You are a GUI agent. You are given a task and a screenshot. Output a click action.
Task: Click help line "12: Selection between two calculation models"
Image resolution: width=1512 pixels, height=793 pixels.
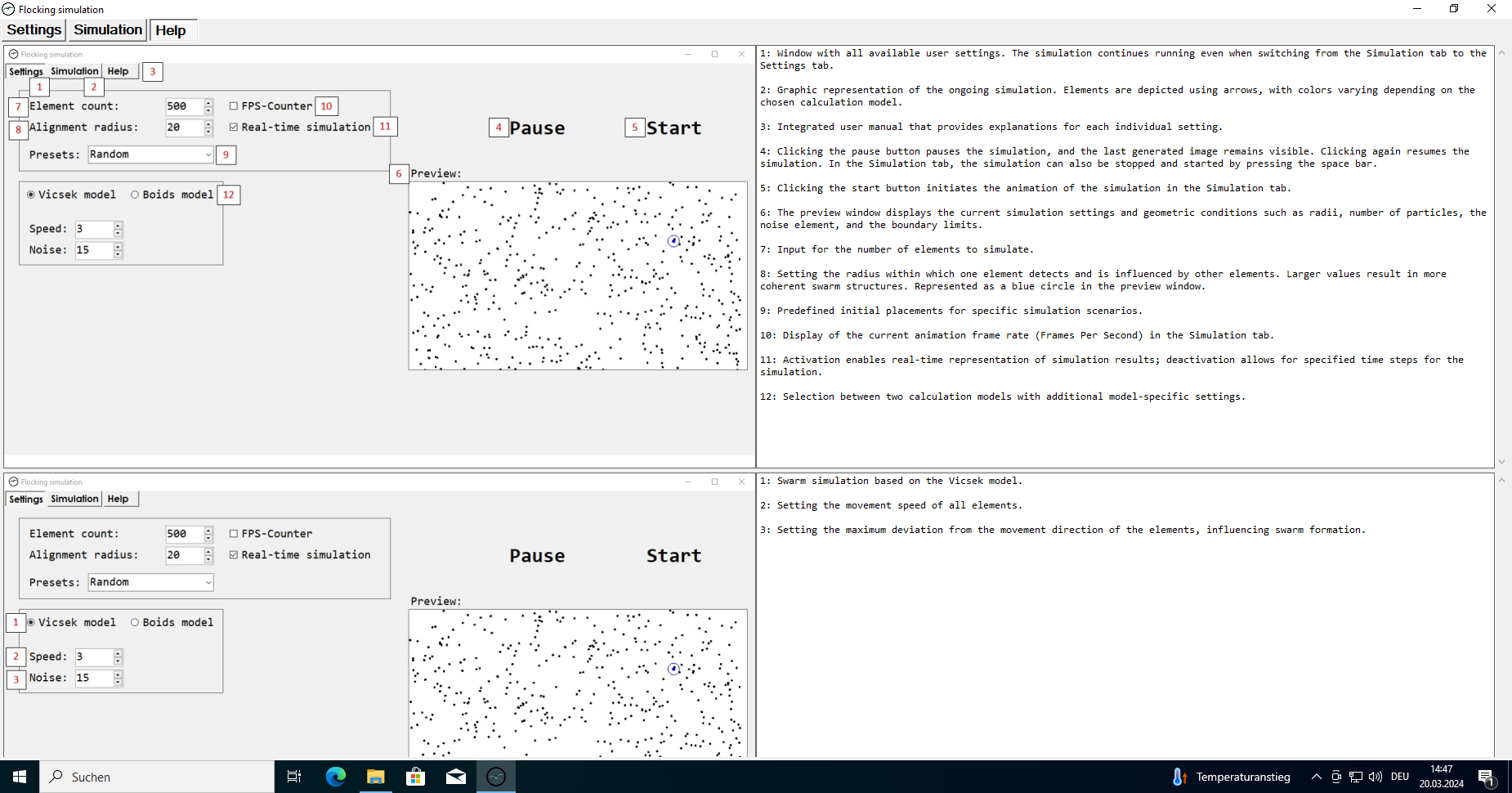[x=1003, y=396]
